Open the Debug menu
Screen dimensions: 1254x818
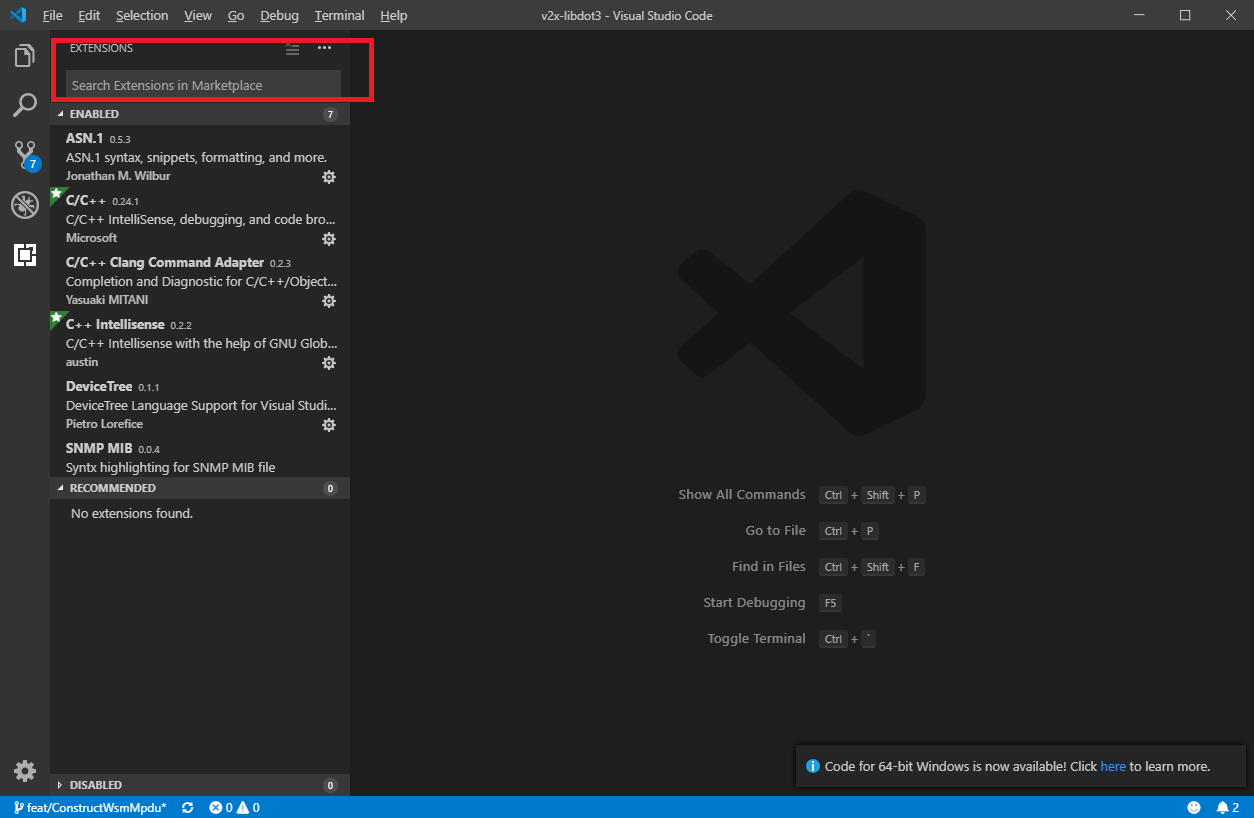click(279, 15)
